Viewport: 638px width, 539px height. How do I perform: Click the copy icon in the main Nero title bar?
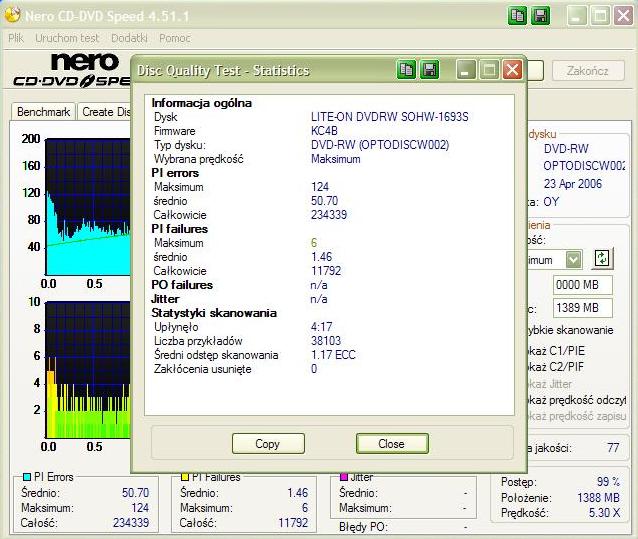(517, 15)
